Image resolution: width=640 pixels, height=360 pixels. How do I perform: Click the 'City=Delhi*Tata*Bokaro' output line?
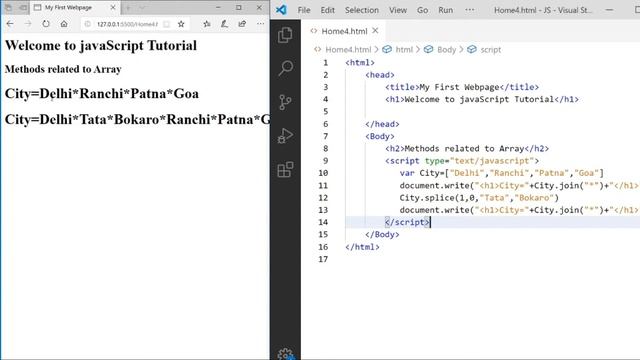coord(137,120)
